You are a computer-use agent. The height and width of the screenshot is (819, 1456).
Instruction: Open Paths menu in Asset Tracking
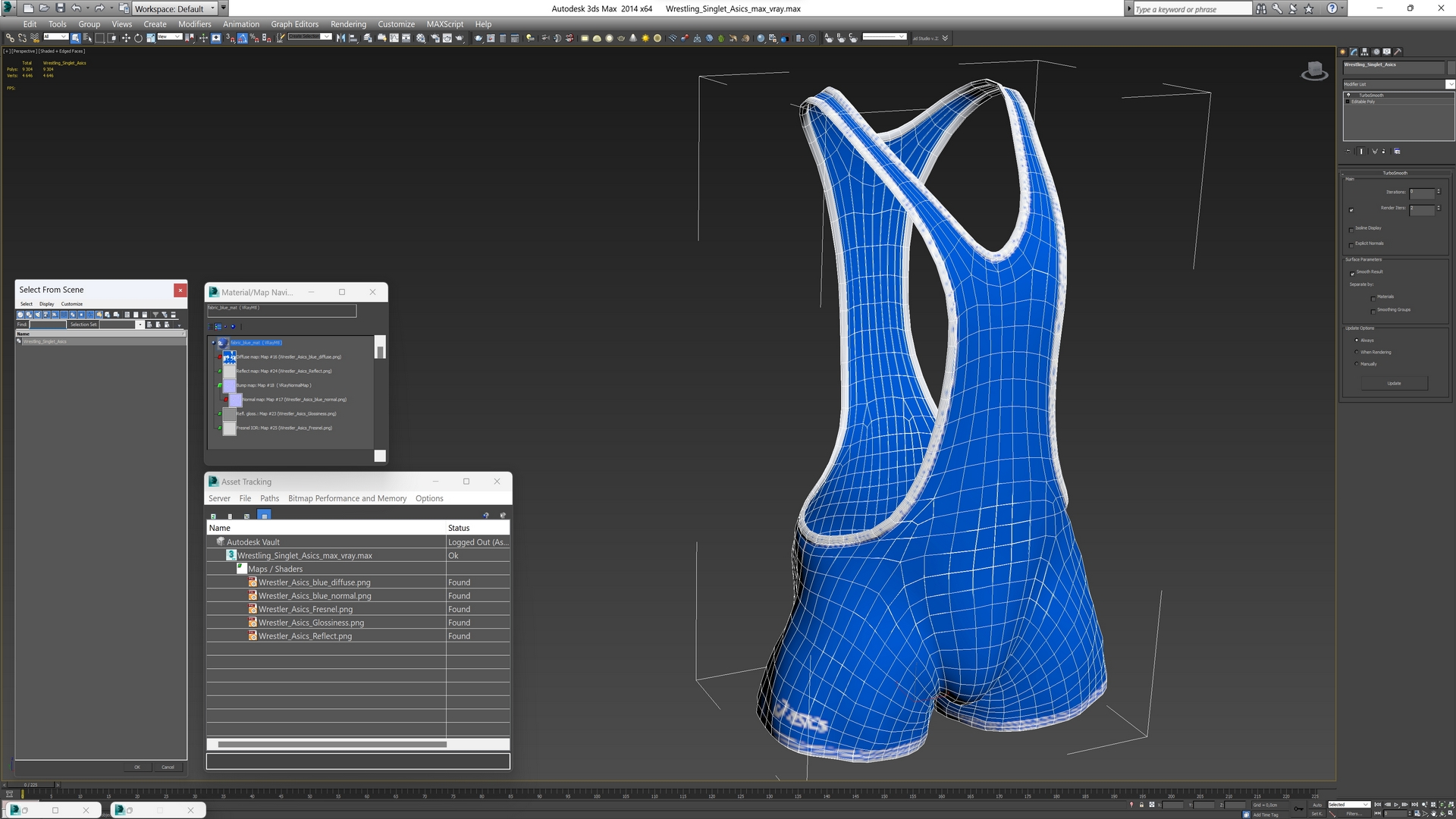pos(269,498)
